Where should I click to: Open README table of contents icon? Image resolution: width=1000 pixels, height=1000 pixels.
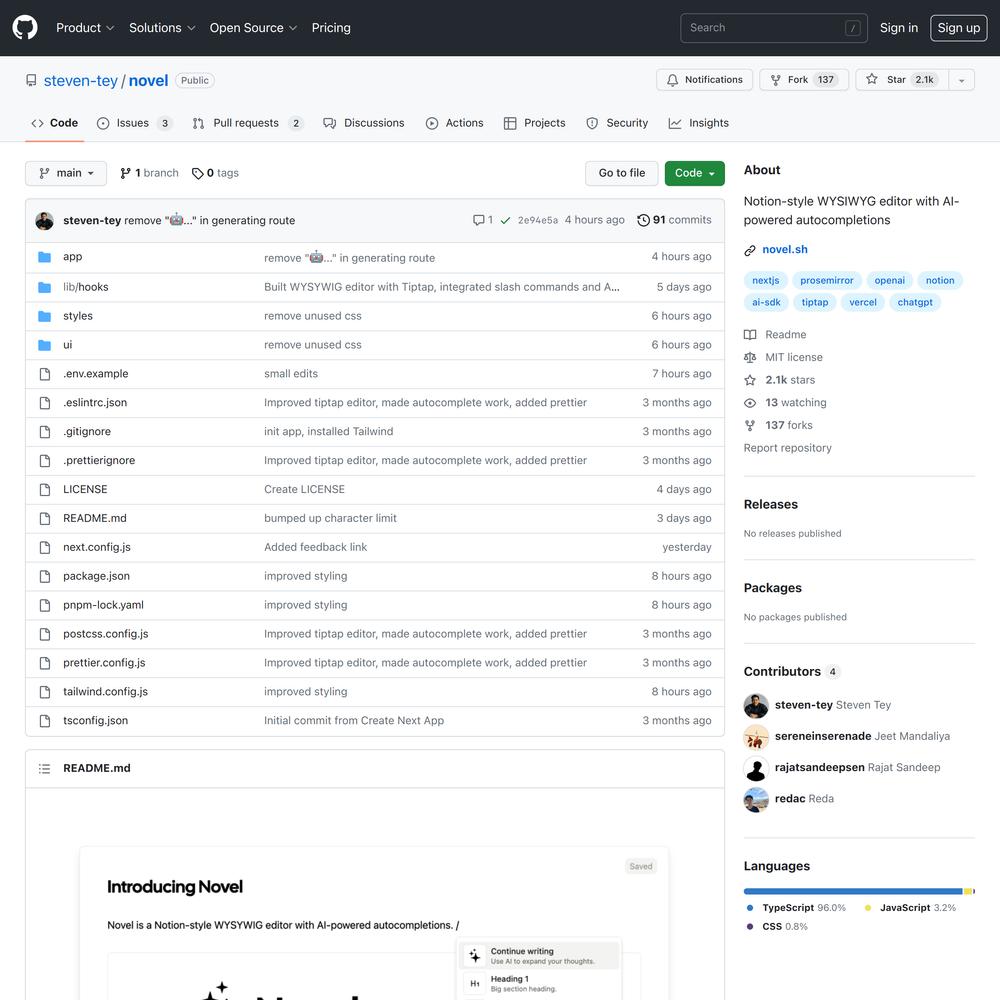[x=44, y=768]
